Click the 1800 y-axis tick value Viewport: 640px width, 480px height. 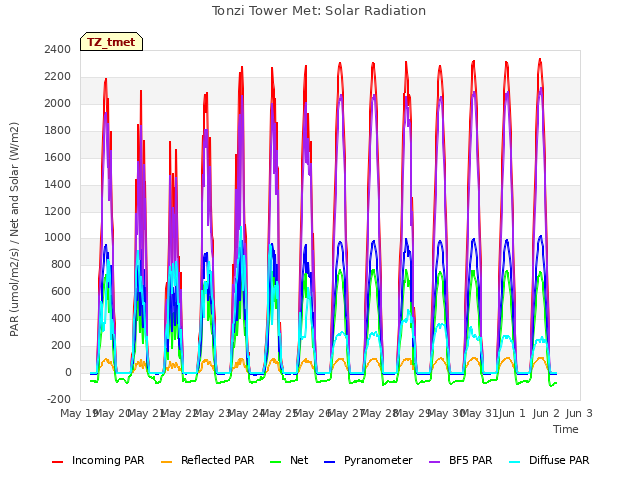[x=58, y=130]
